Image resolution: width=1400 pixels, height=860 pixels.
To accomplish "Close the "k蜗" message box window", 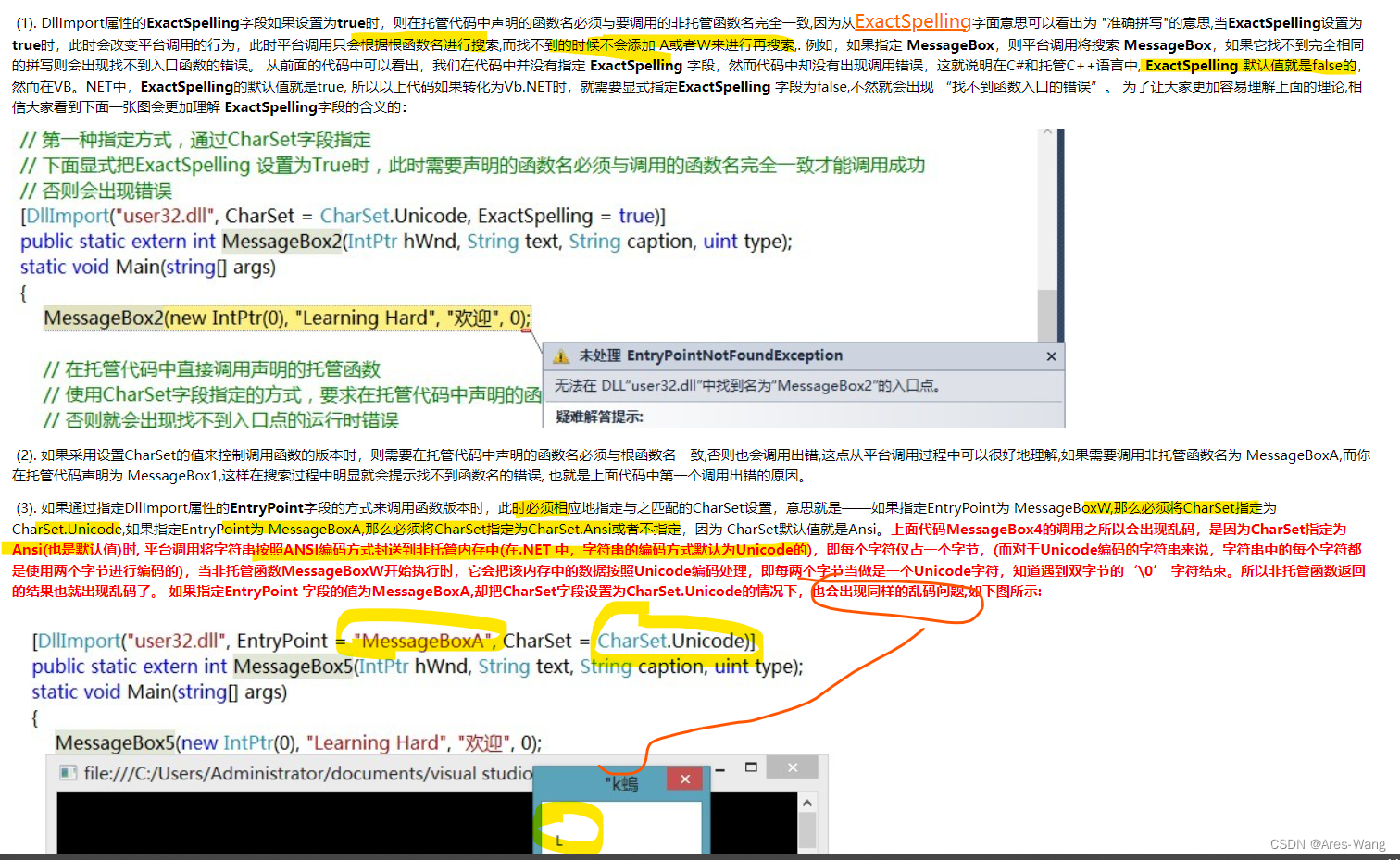I will coord(684,779).
